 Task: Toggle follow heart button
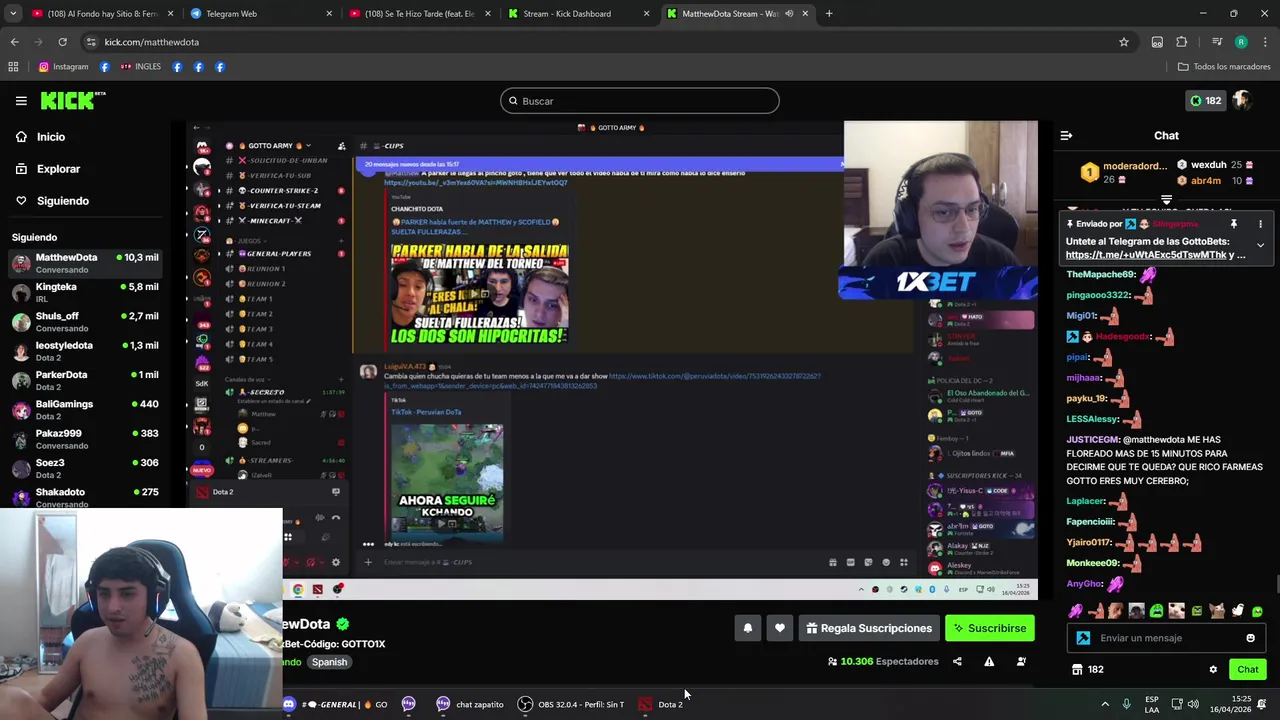(x=780, y=628)
